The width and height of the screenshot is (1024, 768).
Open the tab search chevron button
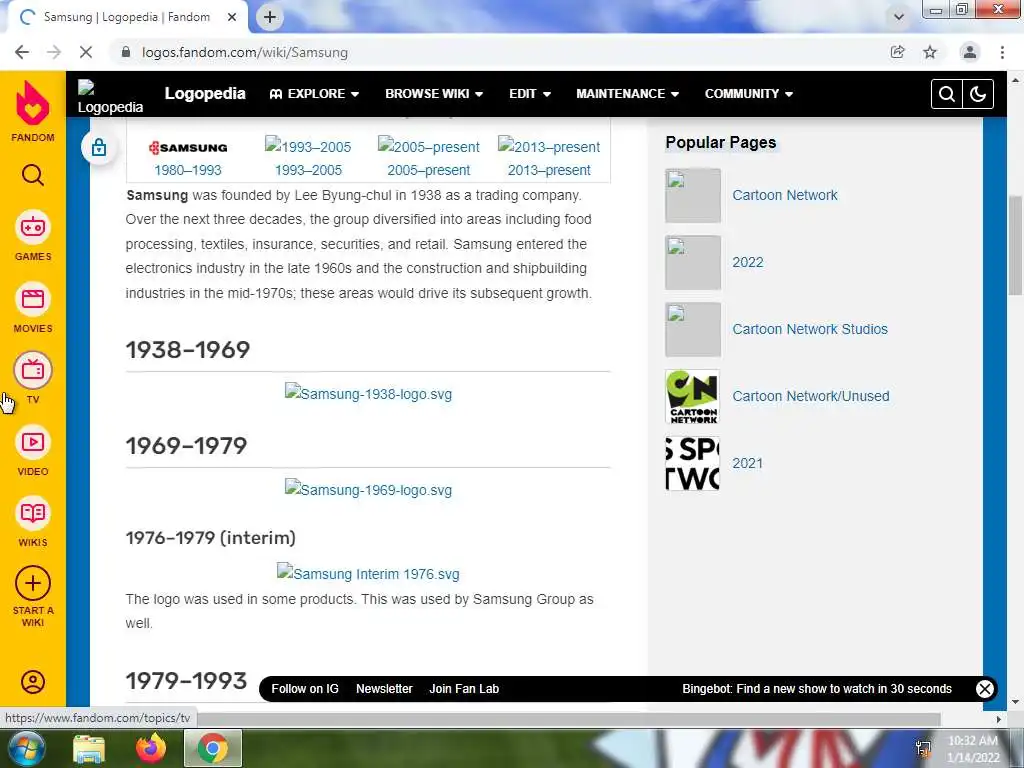point(899,17)
